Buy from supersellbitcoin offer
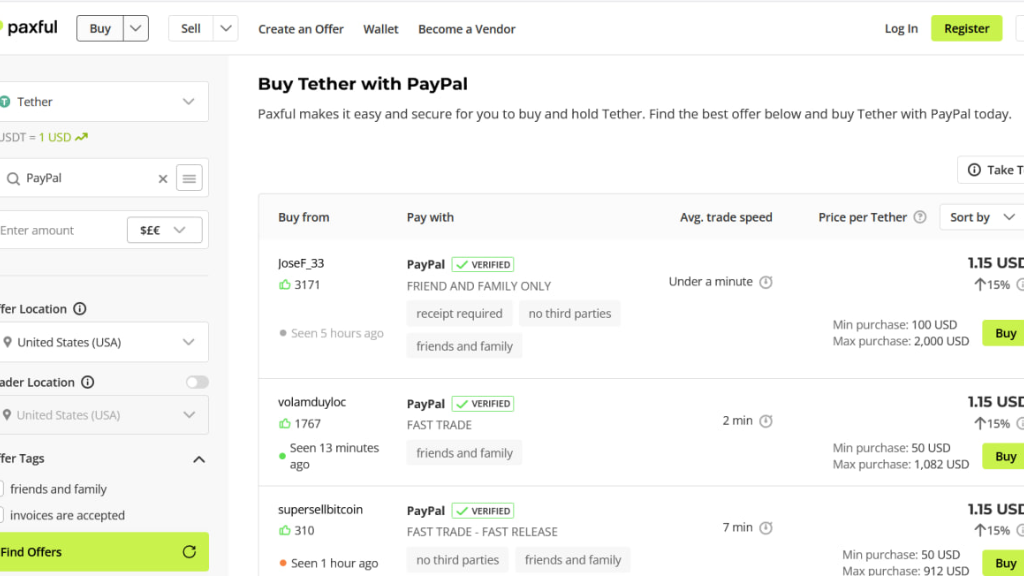This screenshot has height=576, width=1024. 1004,563
